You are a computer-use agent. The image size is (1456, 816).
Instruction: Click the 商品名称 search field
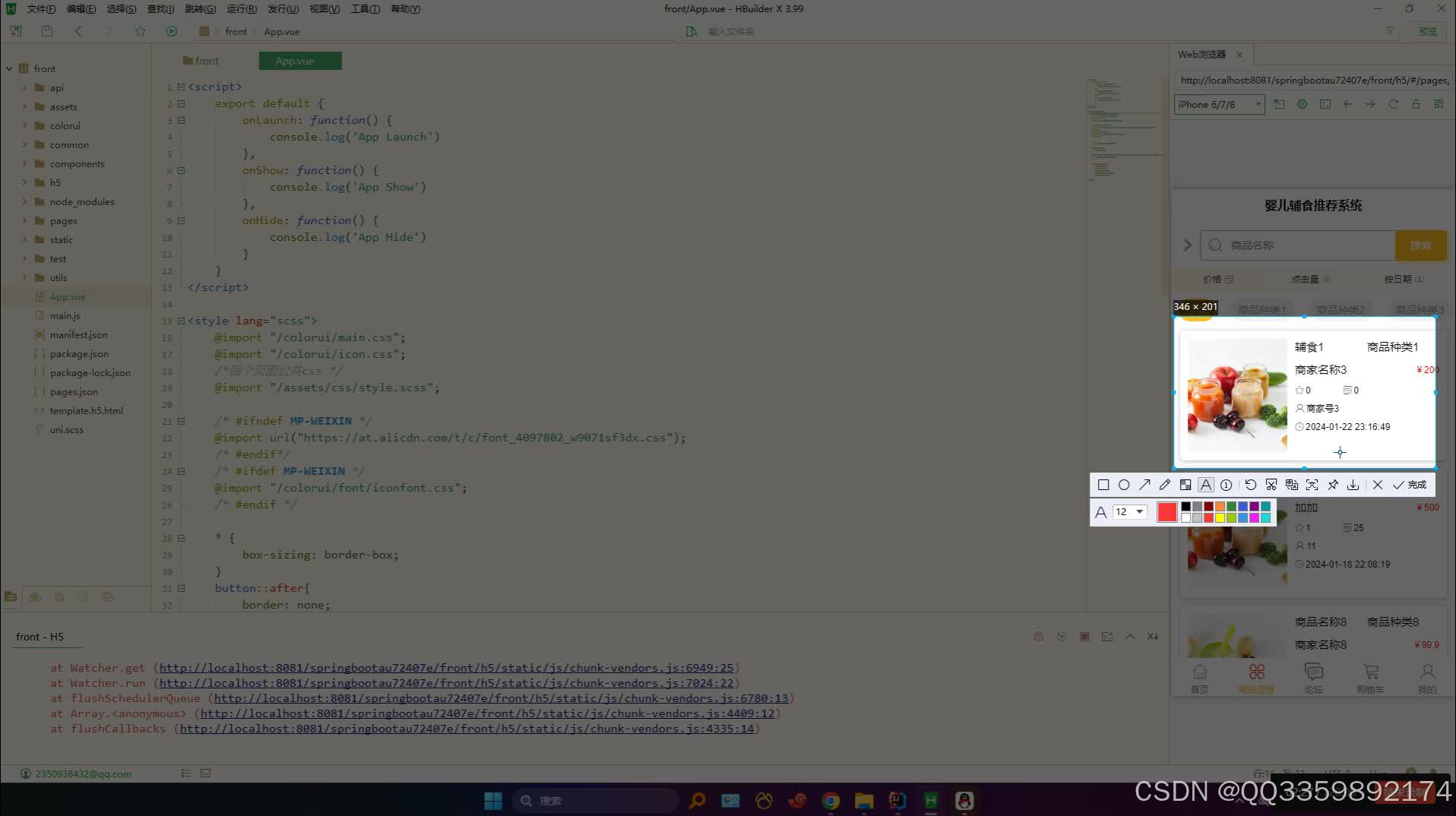click(x=1298, y=245)
